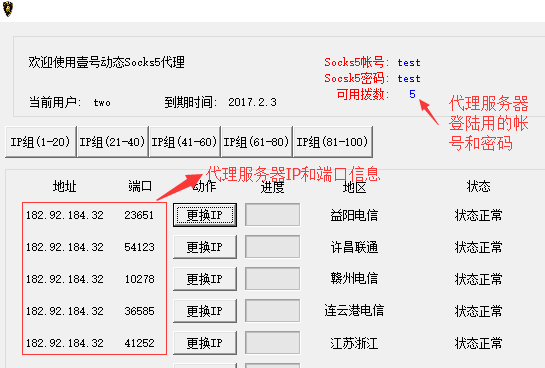Click IP address beside port 54123
Viewport: 545px width, 368px height.
[x=65, y=247]
